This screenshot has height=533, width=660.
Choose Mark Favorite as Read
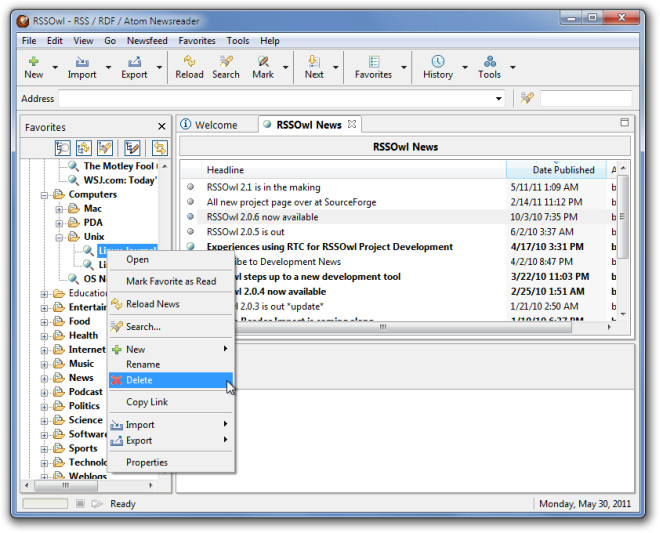click(171, 281)
